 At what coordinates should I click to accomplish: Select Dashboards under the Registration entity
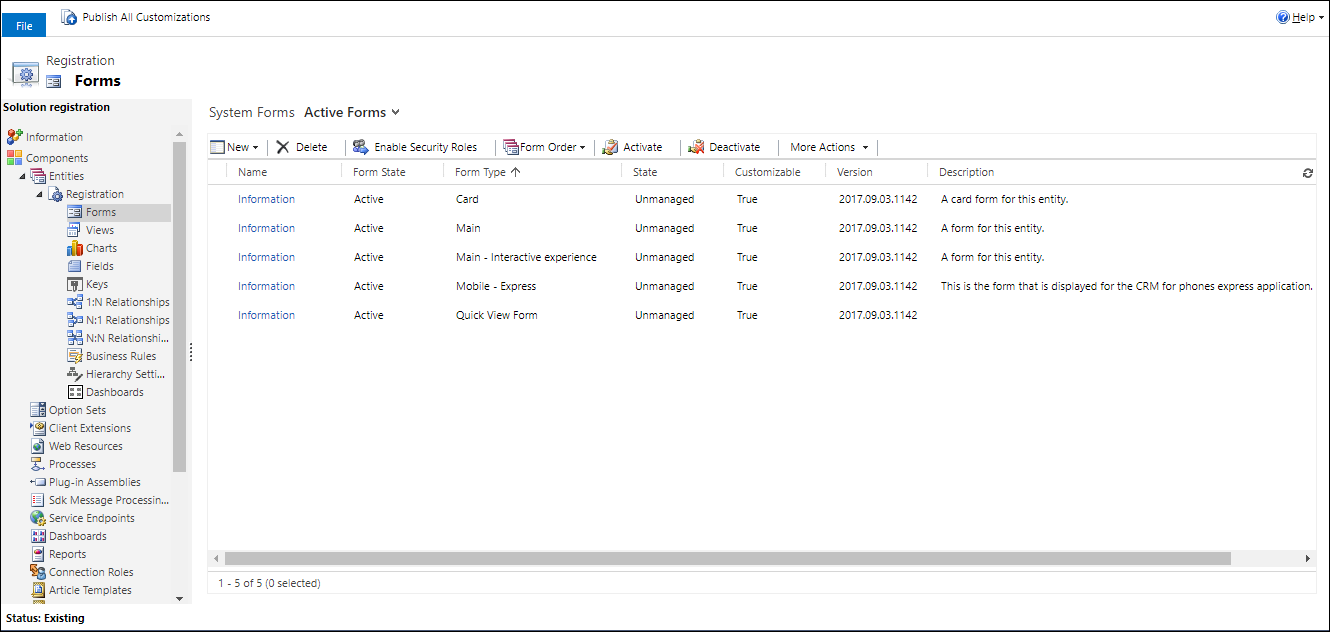click(x=106, y=392)
